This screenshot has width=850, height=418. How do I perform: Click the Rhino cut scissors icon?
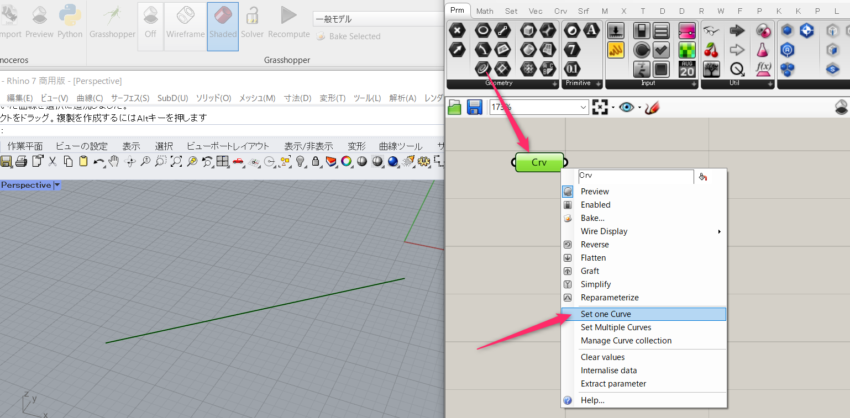[x=53, y=161]
